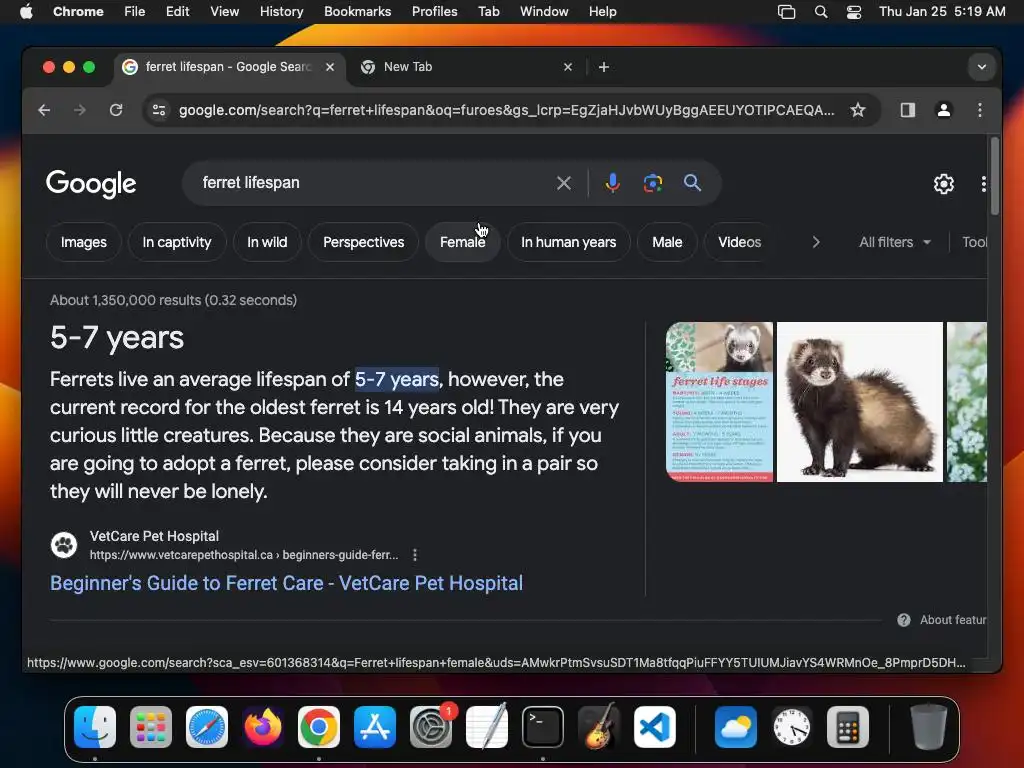The width and height of the screenshot is (1024, 768).
Task: Open Launchpad from the dock
Action: (x=151, y=727)
